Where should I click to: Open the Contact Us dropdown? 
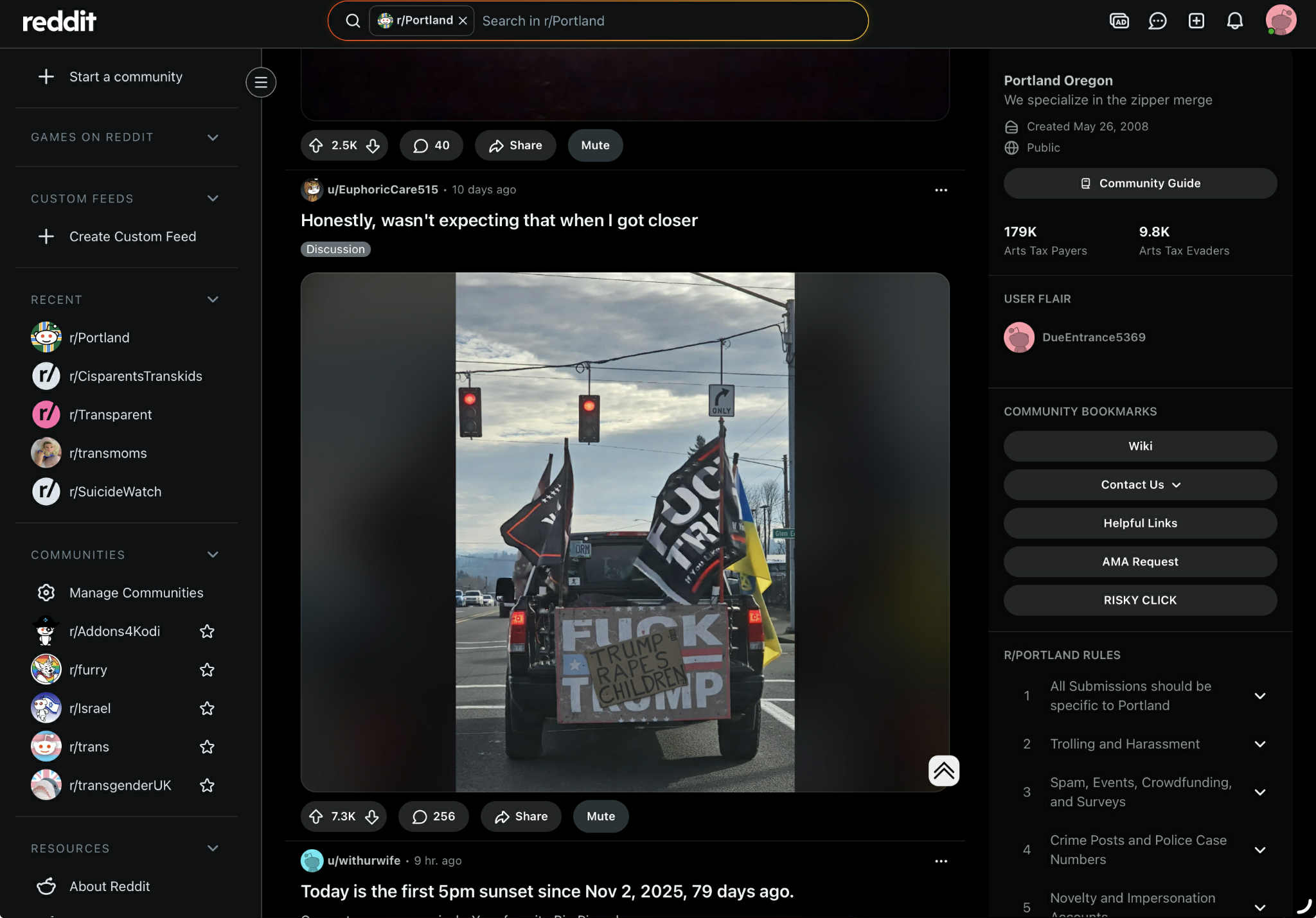(1140, 485)
